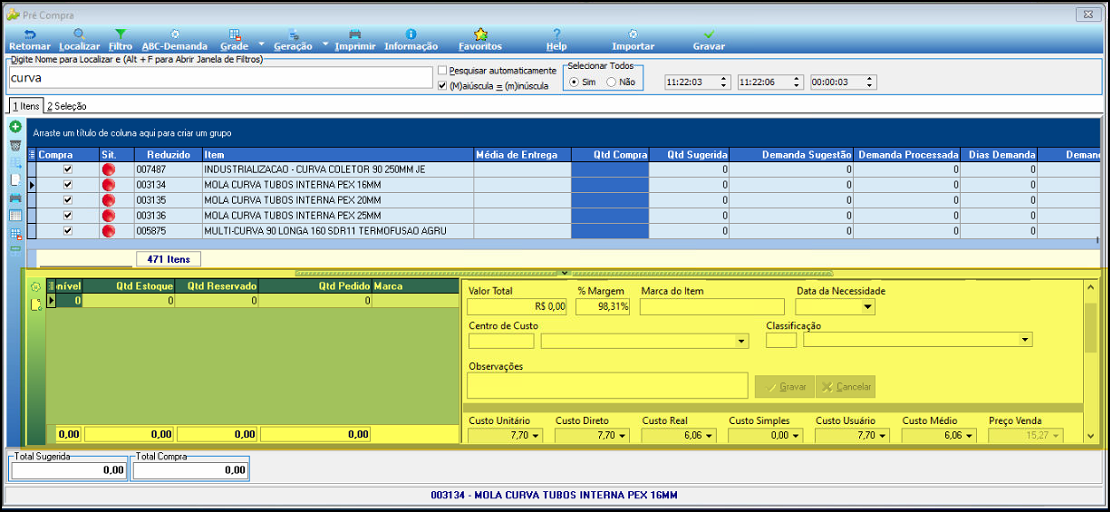Uncheck Compra for item 003136

coord(68,215)
